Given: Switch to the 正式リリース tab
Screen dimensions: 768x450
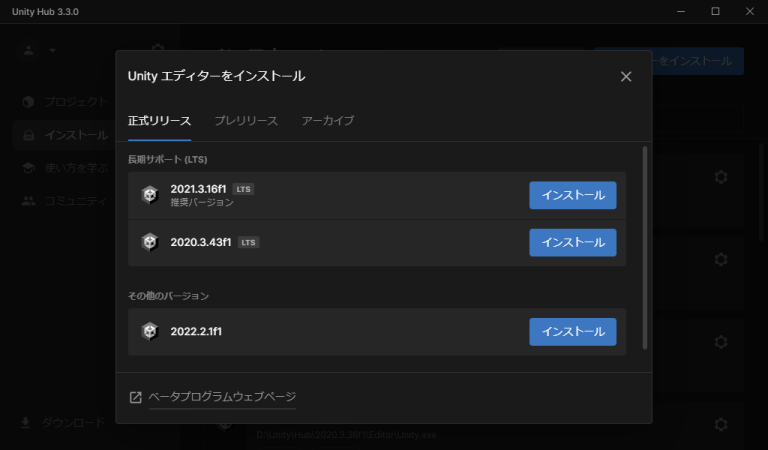Looking at the screenshot, I should [159, 121].
